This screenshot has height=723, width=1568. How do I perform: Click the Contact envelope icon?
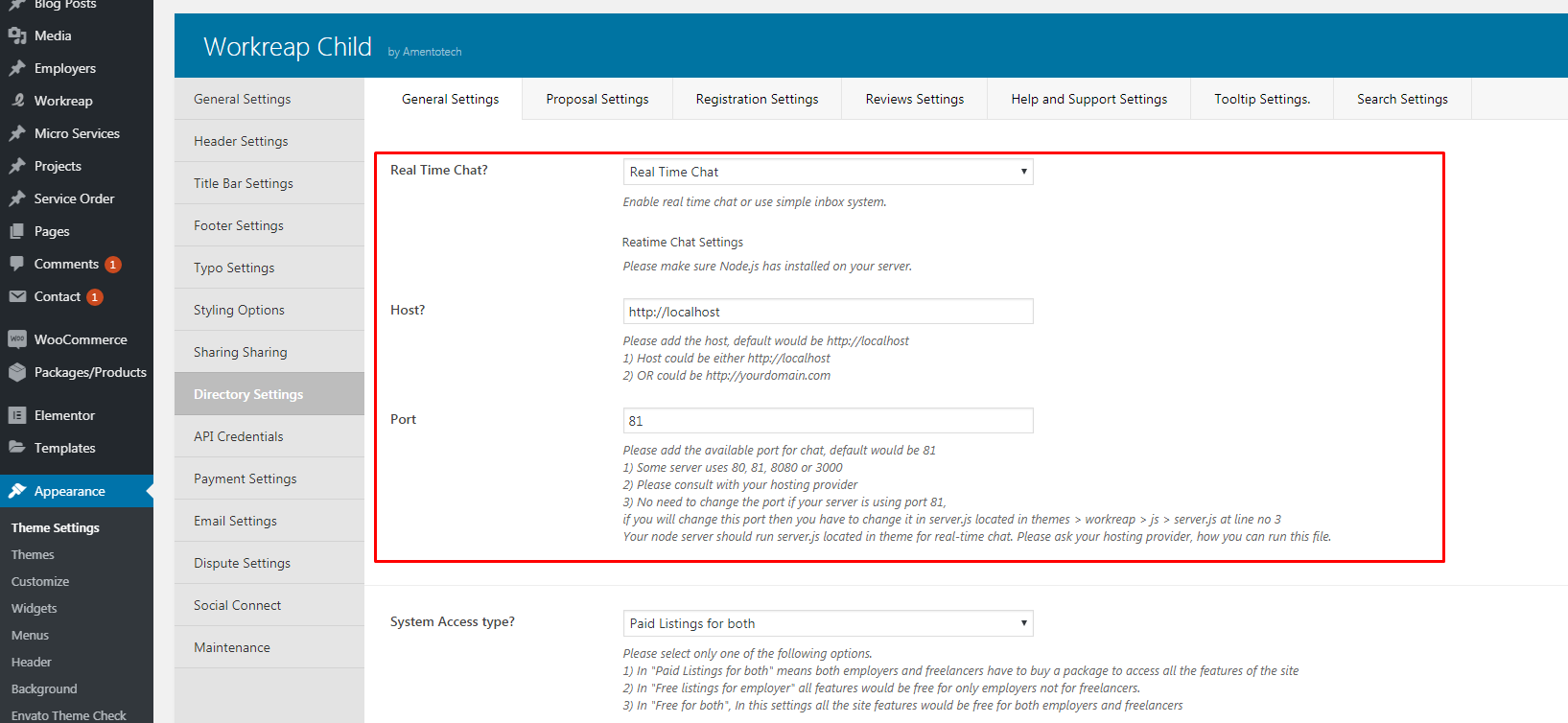17,296
